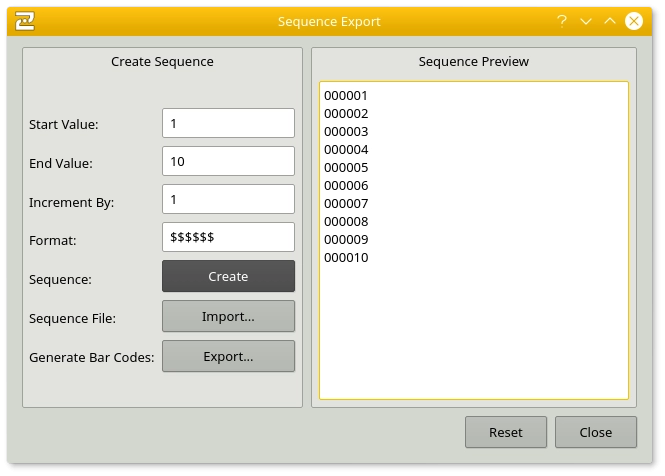Open a sequence file via Import...
Viewport: 665px width, 476px height.
[x=228, y=316]
